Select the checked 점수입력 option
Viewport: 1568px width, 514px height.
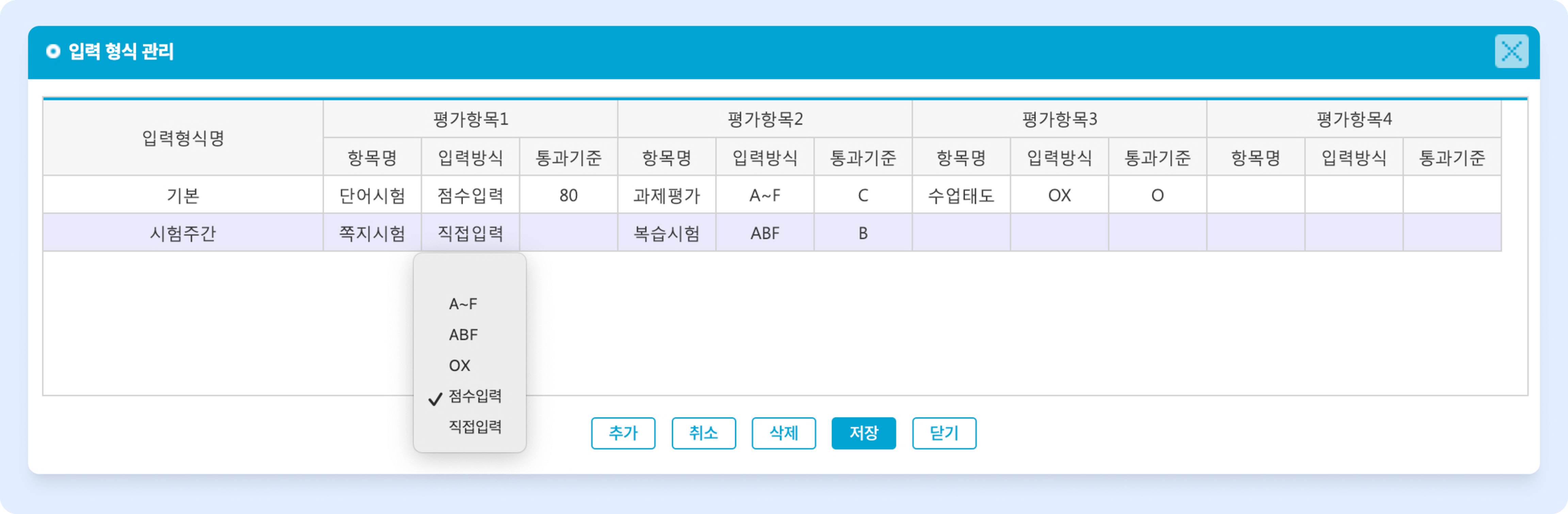(x=475, y=397)
